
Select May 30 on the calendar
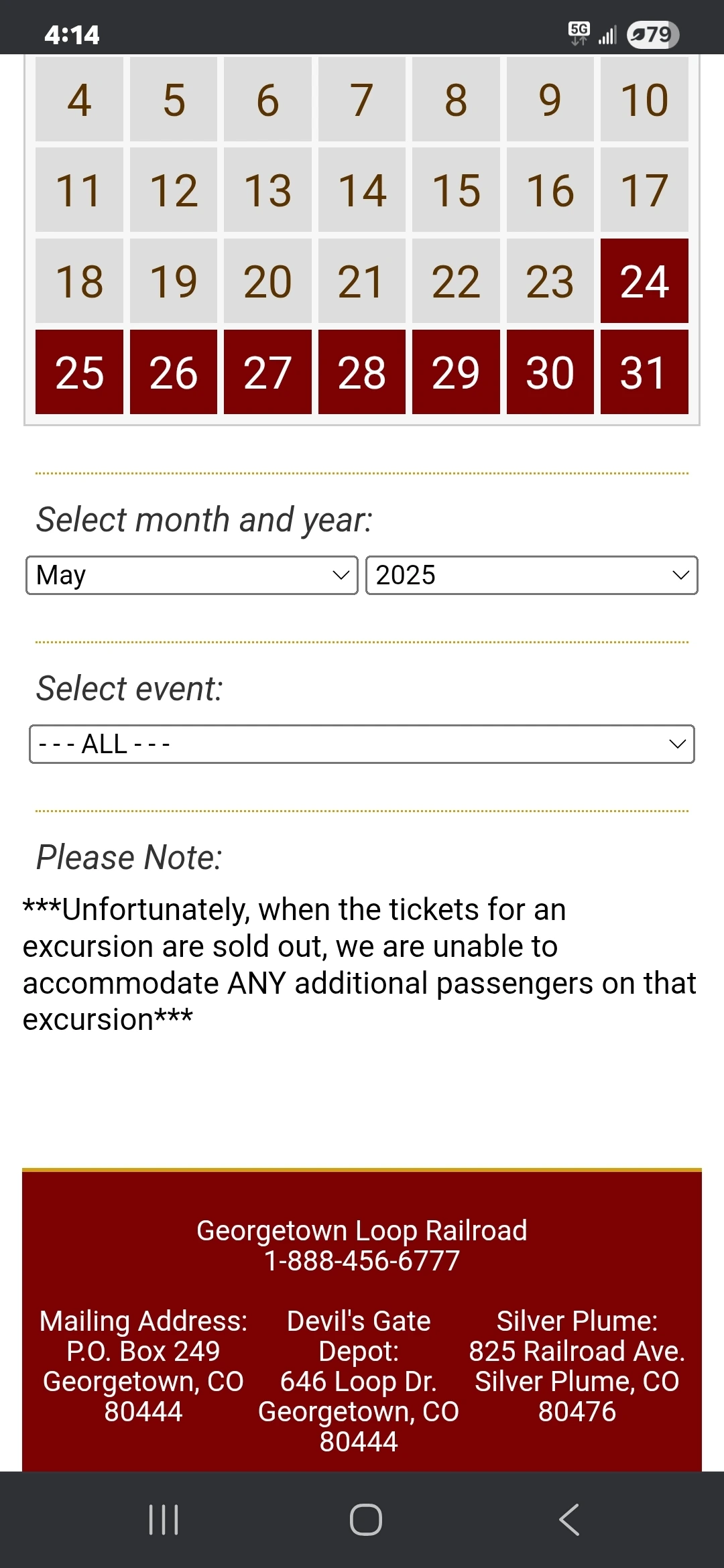tap(550, 372)
